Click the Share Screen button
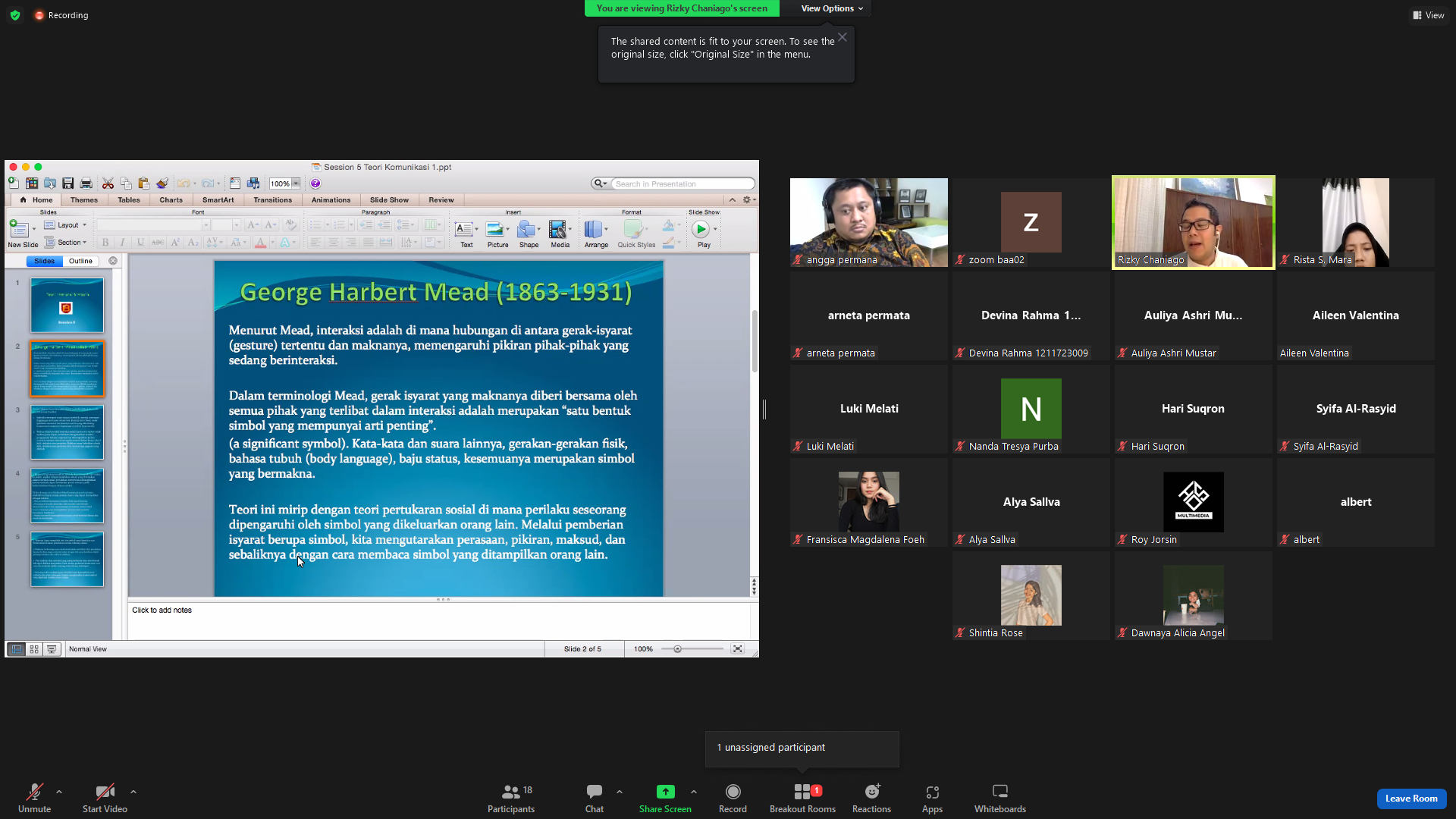This screenshot has height=819, width=1456. [665, 798]
